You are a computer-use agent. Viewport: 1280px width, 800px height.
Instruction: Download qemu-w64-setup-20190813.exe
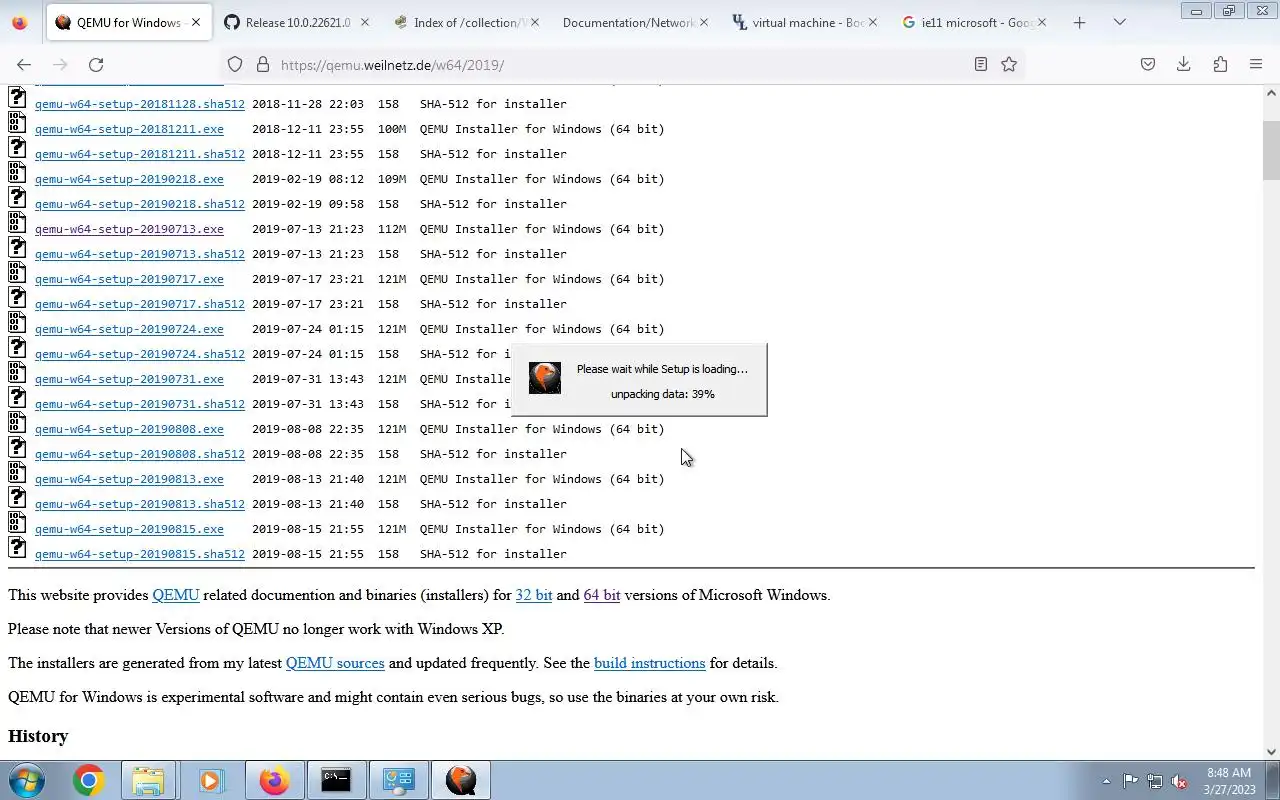click(129, 479)
